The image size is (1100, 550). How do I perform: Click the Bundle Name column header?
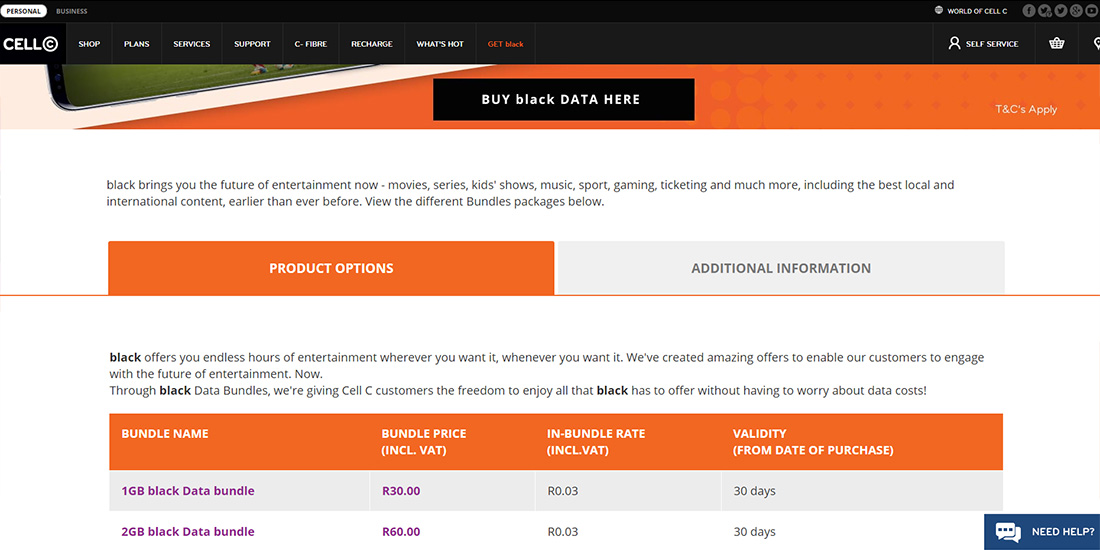pyautogui.click(x=165, y=434)
